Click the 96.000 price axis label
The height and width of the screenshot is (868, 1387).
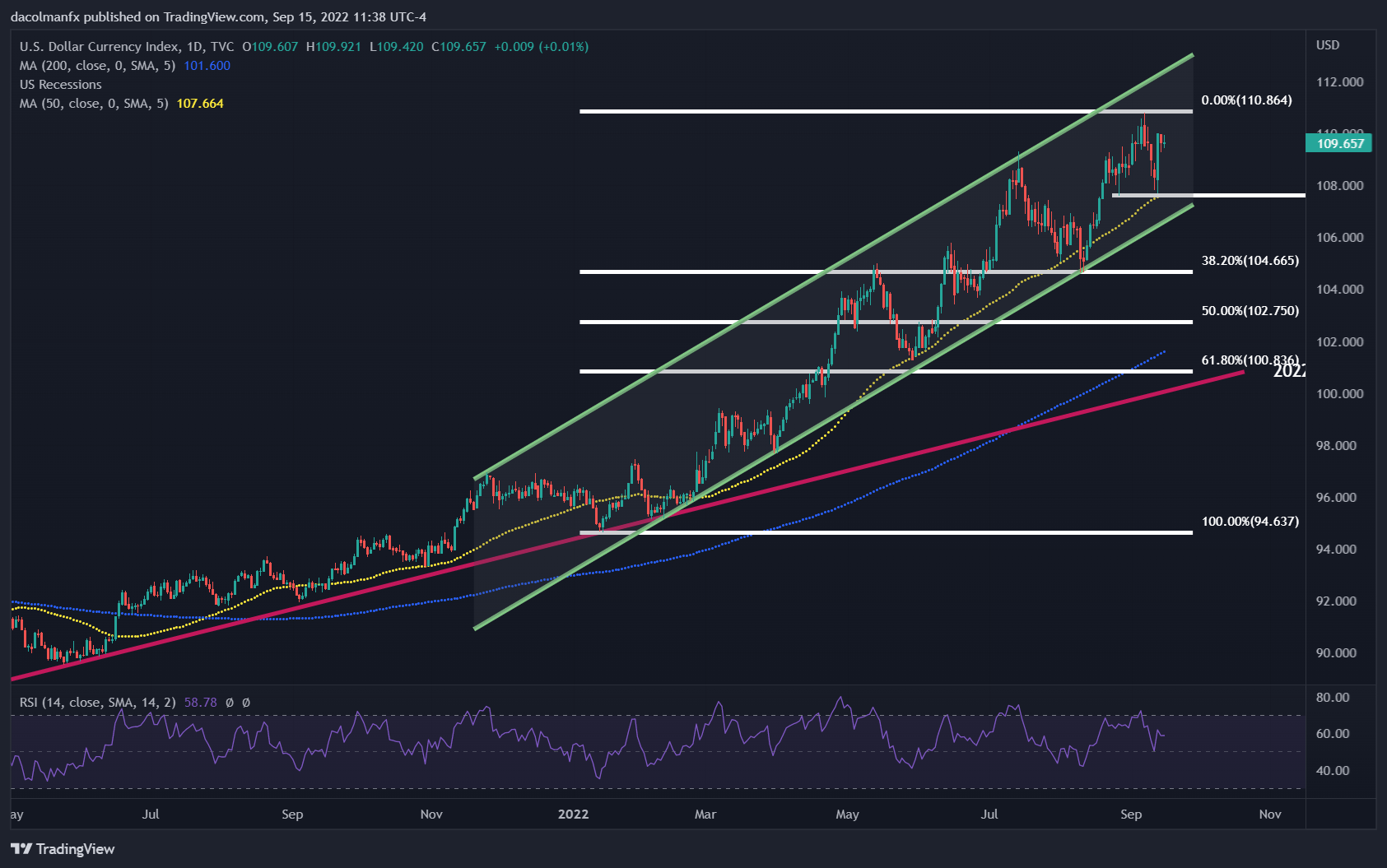click(1336, 498)
